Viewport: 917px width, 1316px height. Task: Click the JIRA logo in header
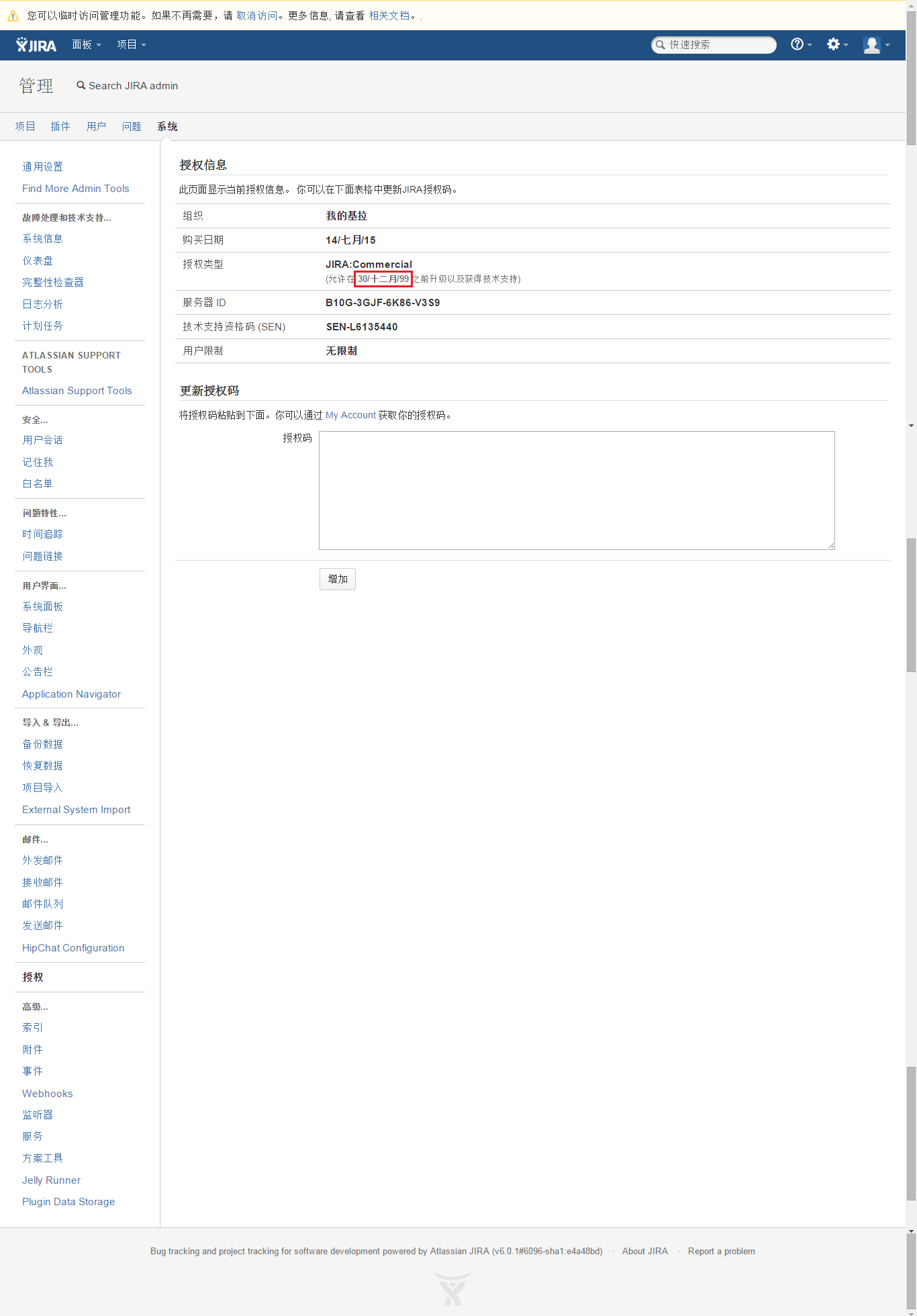point(36,45)
